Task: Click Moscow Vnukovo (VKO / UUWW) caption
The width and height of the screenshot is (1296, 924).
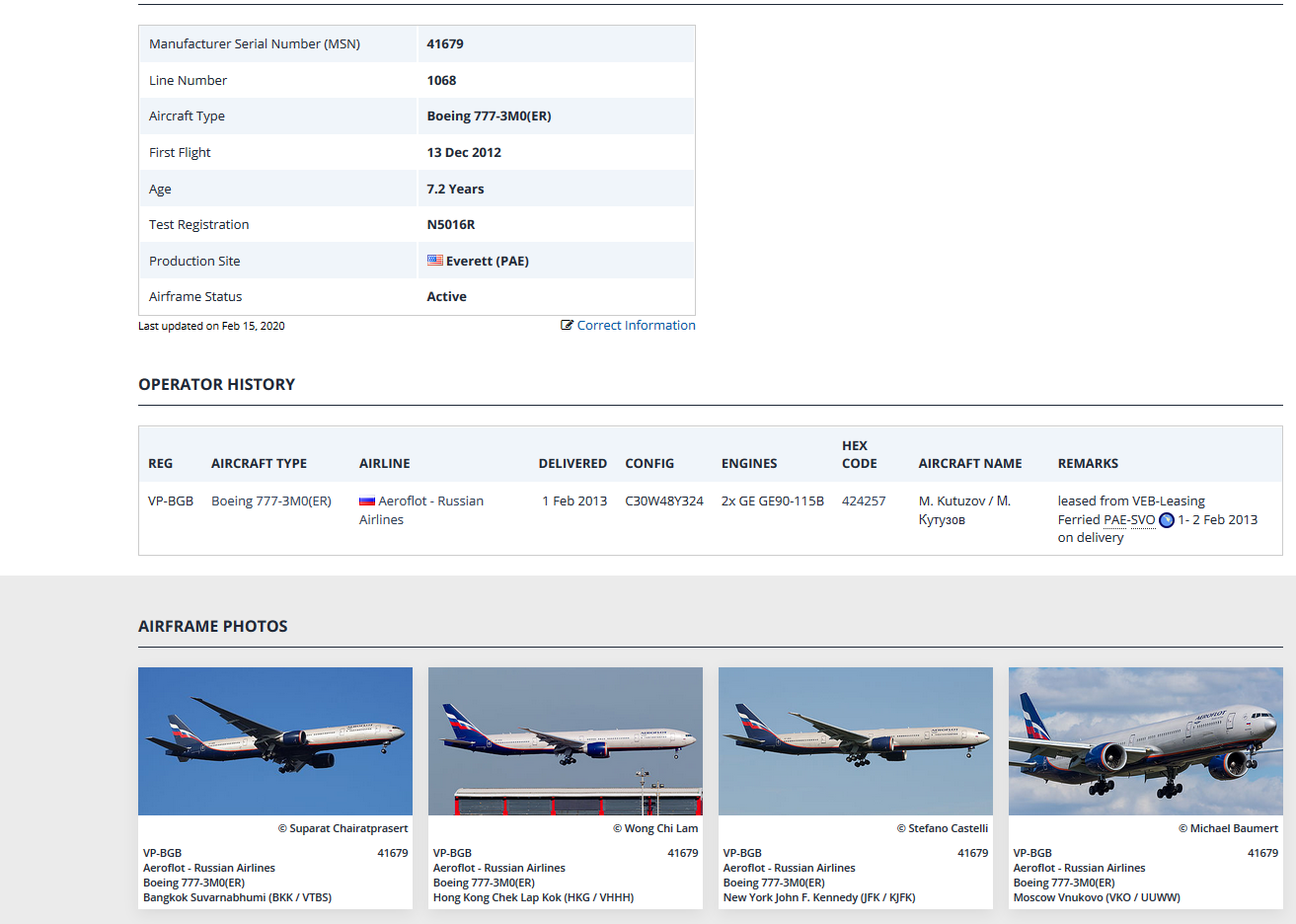Action: tap(1097, 897)
